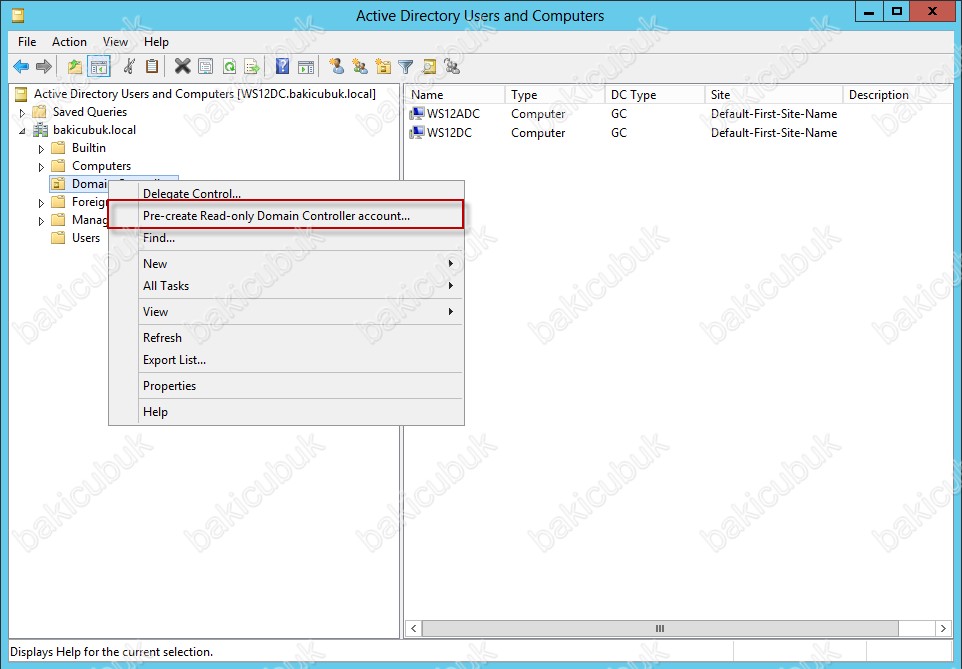Image resolution: width=962 pixels, height=669 pixels.
Task: Click the Create new group toolbar icon
Action: tap(360, 66)
